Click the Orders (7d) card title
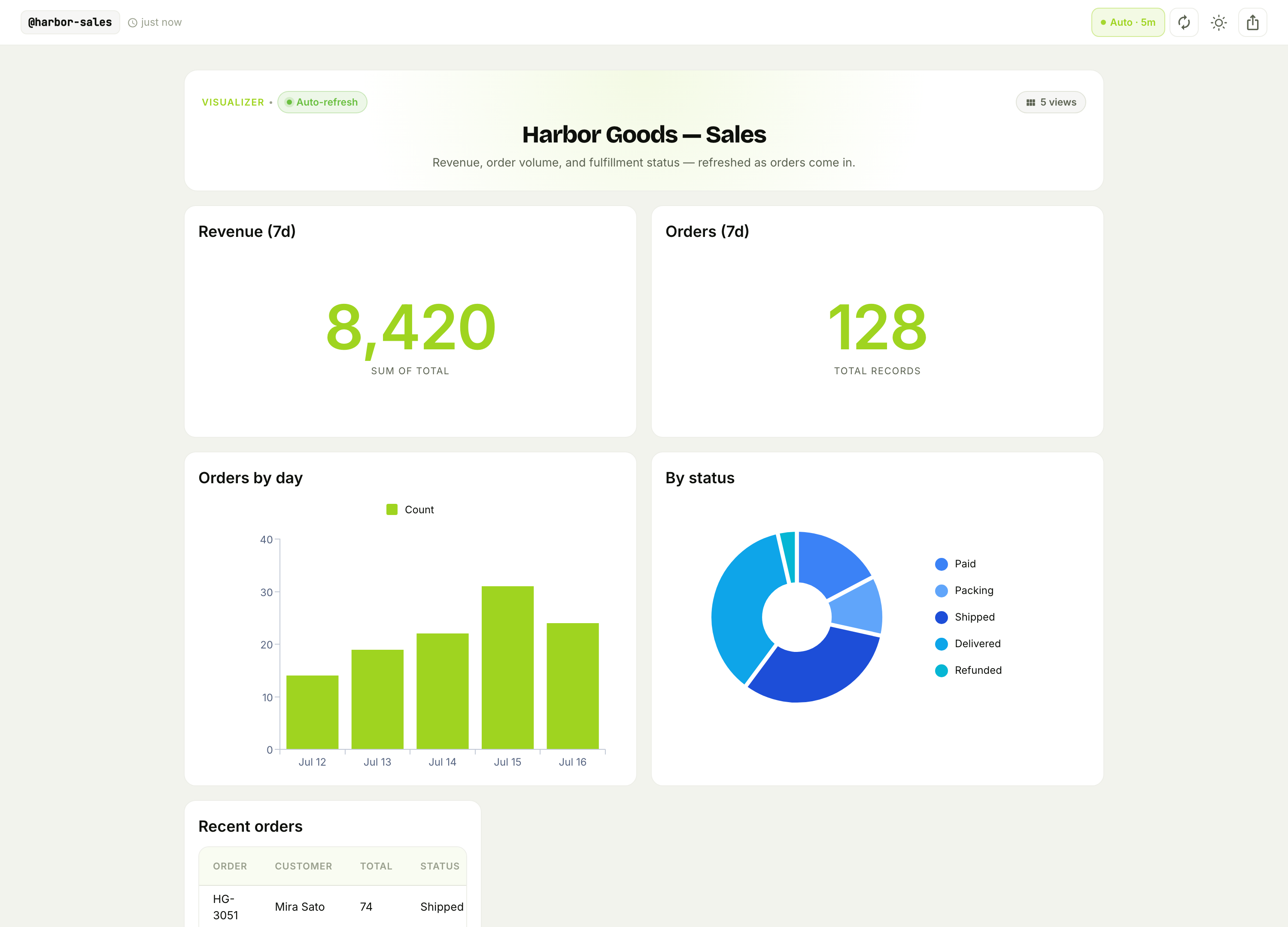This screenshot has width=1288, height=927. 707,232
